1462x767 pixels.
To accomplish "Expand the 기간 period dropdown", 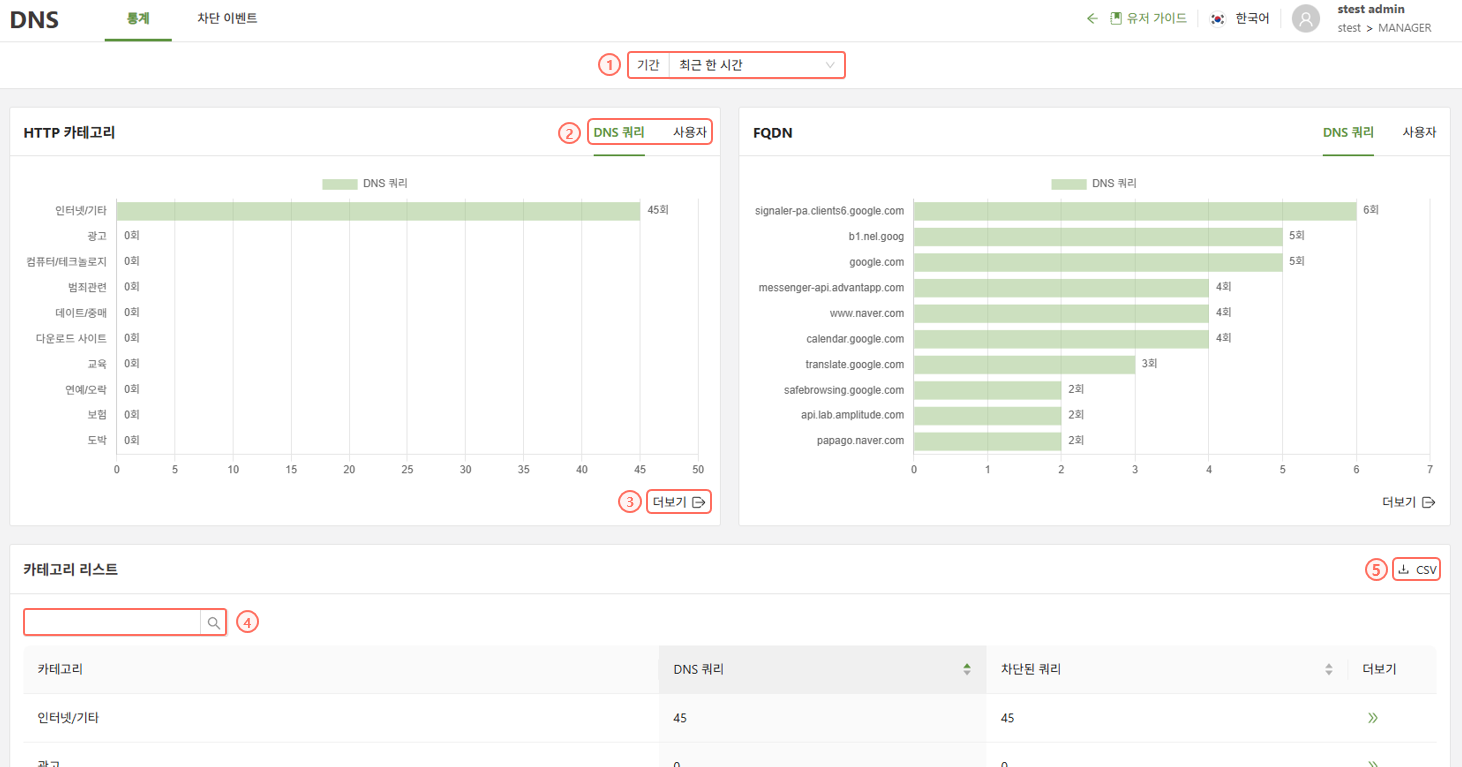I will coord(755,65).
